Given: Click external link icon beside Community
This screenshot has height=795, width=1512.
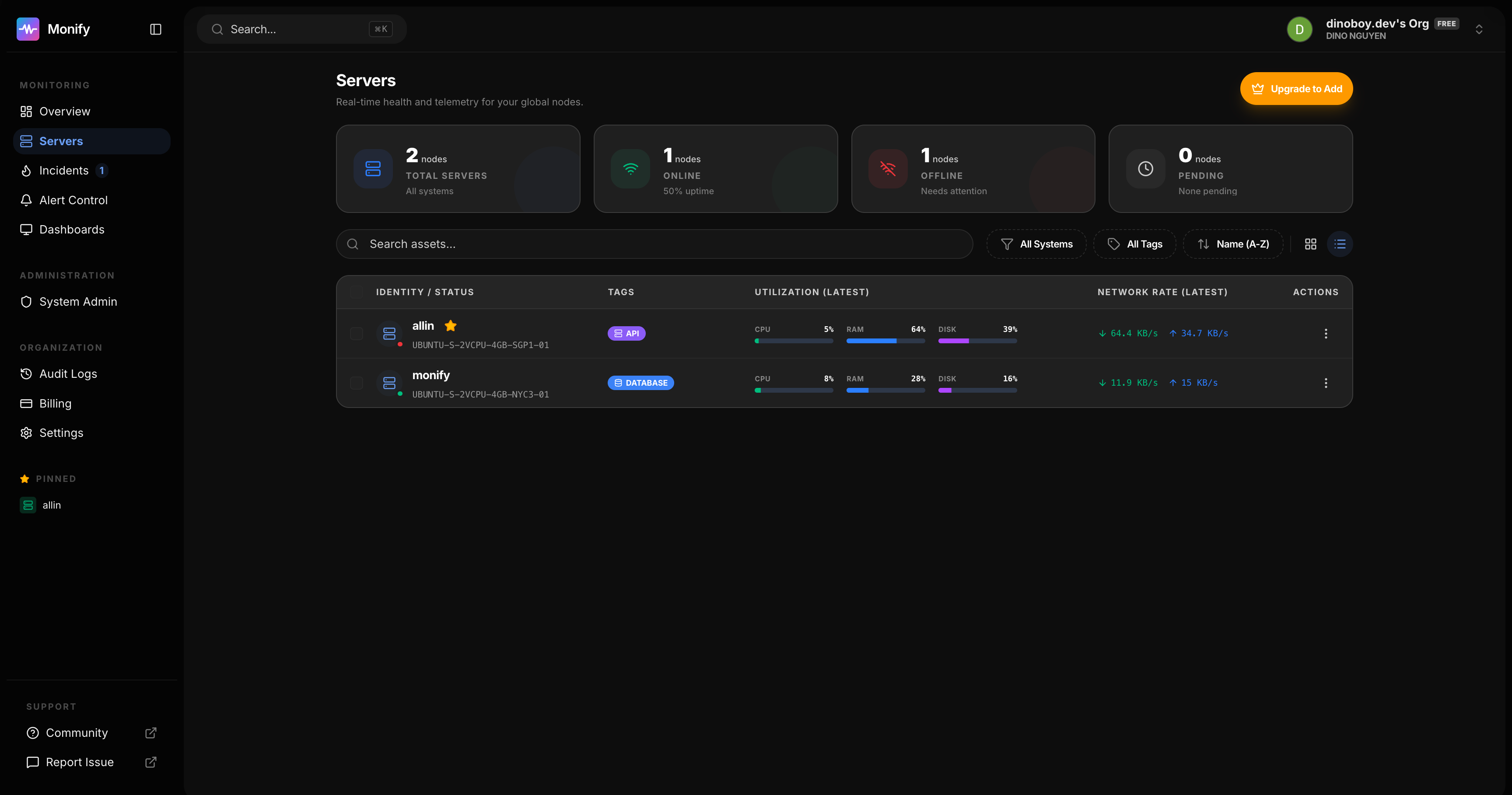Looking at the screenshot, I should [151, 733].
